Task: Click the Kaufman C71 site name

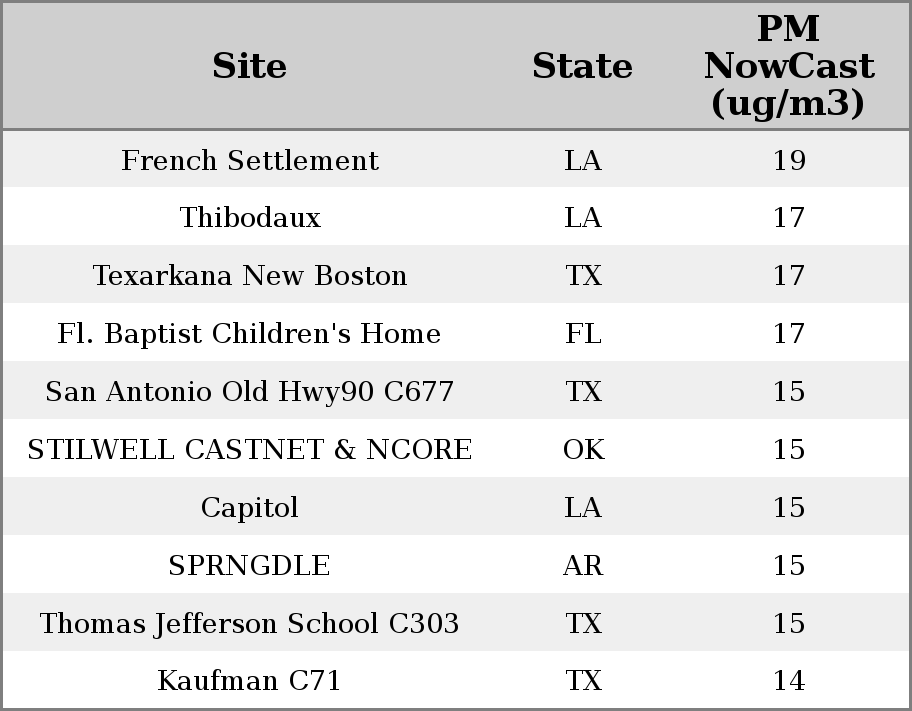Action: (x=250, y=681)
